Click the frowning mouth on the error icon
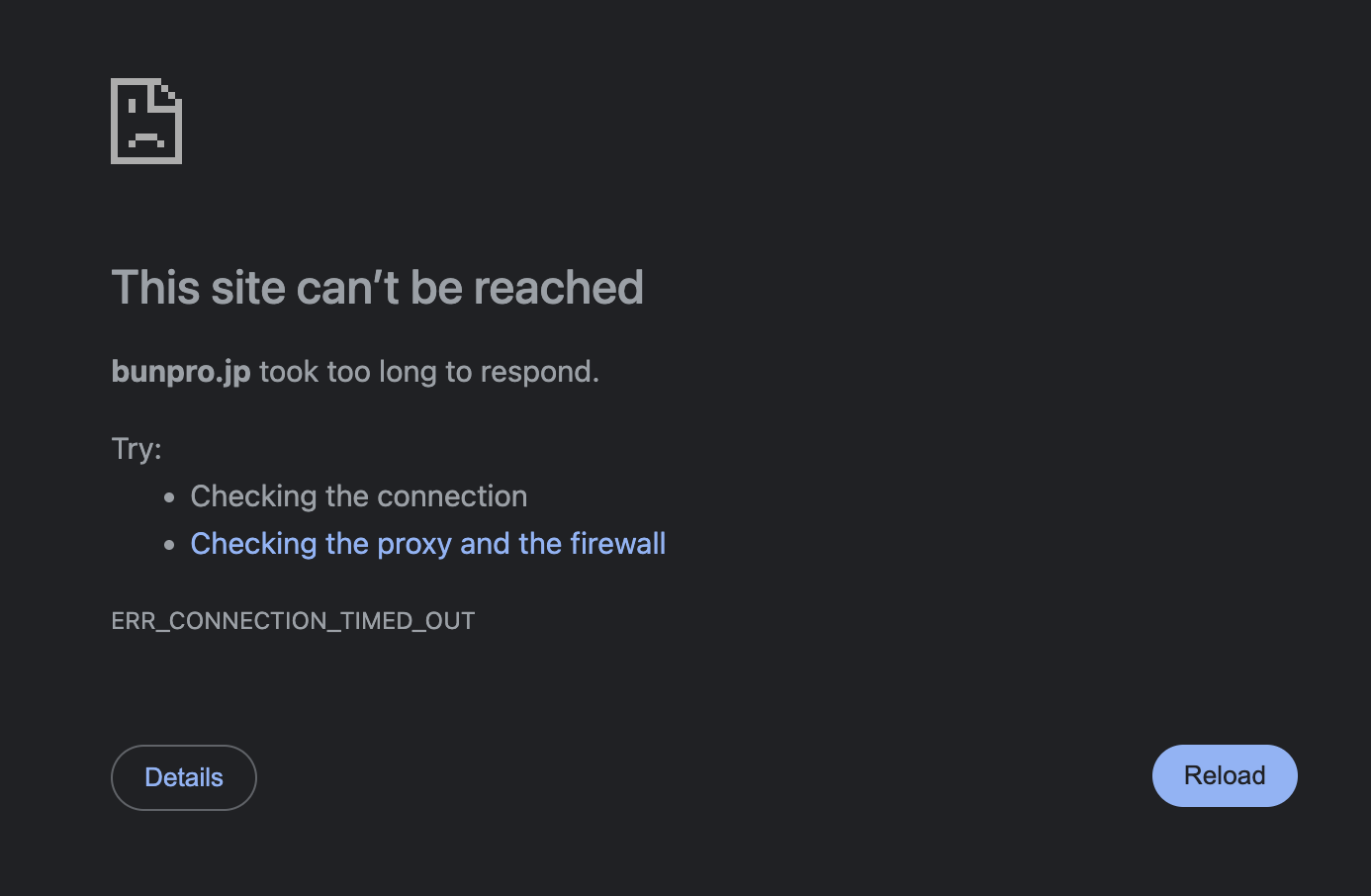 pyautogui.click(x=146, y=139)
